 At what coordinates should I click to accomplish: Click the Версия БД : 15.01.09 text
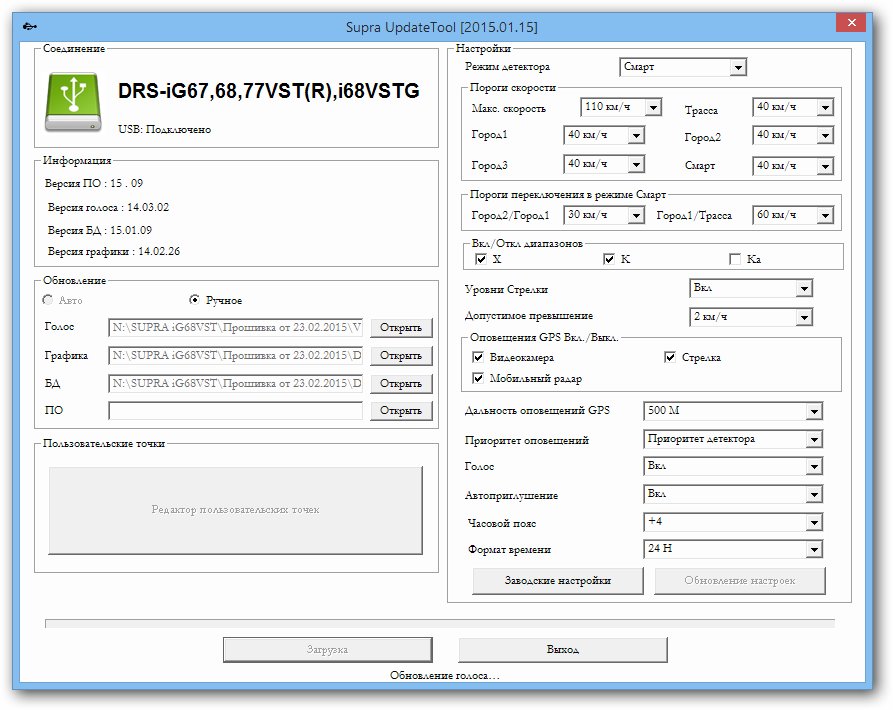100,231
